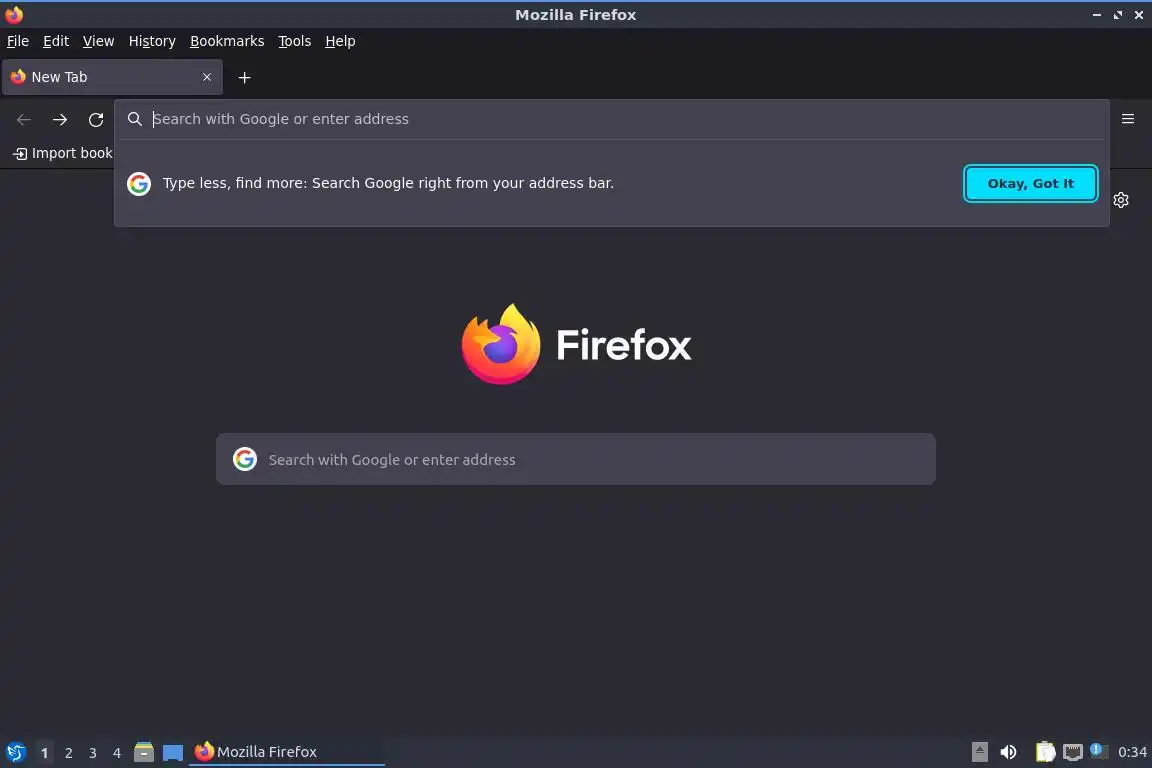This screenshot has width=1152, height=768.
Task: Open the History menu
Action: (x=152, y=41)
